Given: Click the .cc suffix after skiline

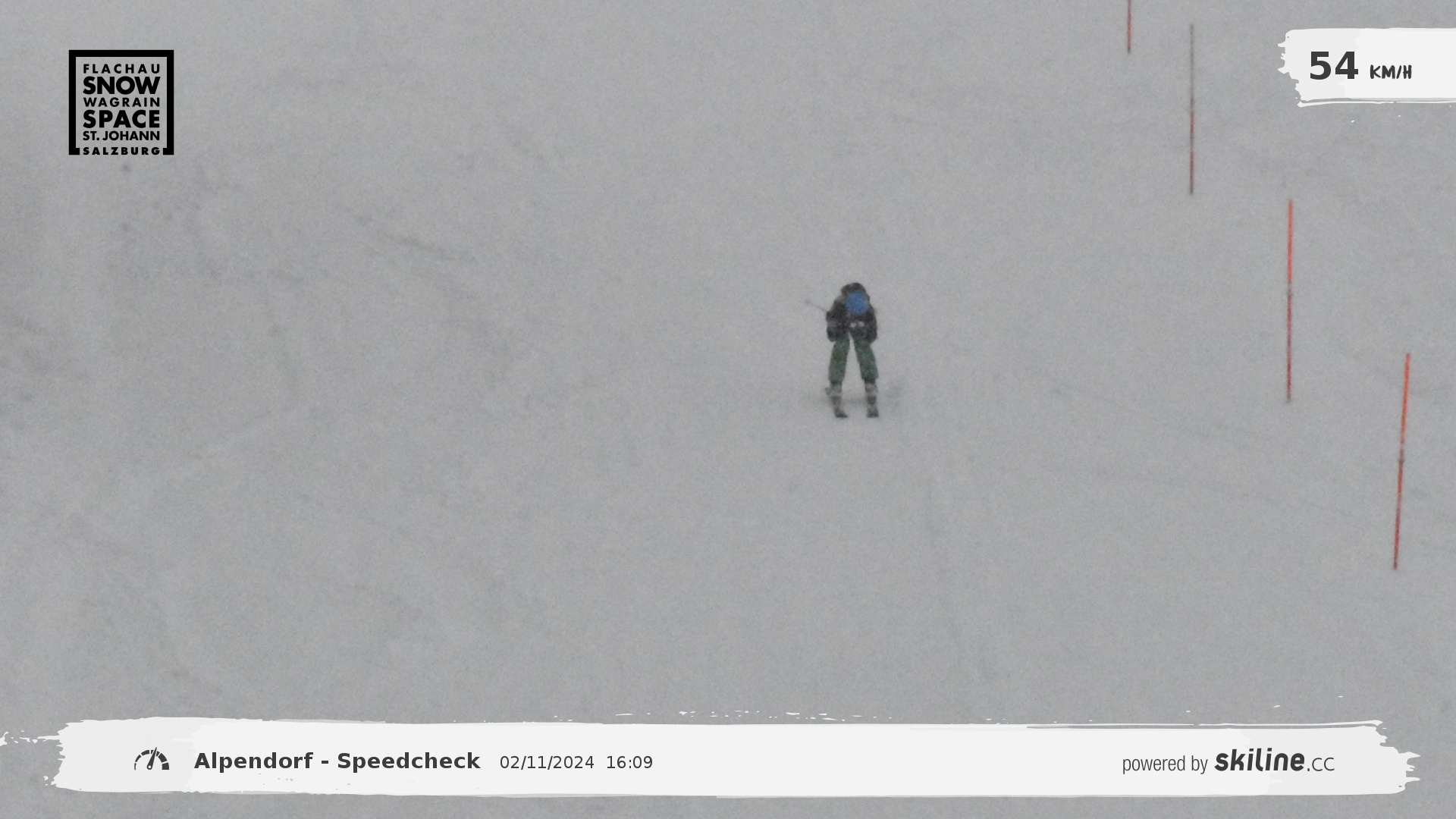Looking at the screenshot, I should [x=1321, y=764].
